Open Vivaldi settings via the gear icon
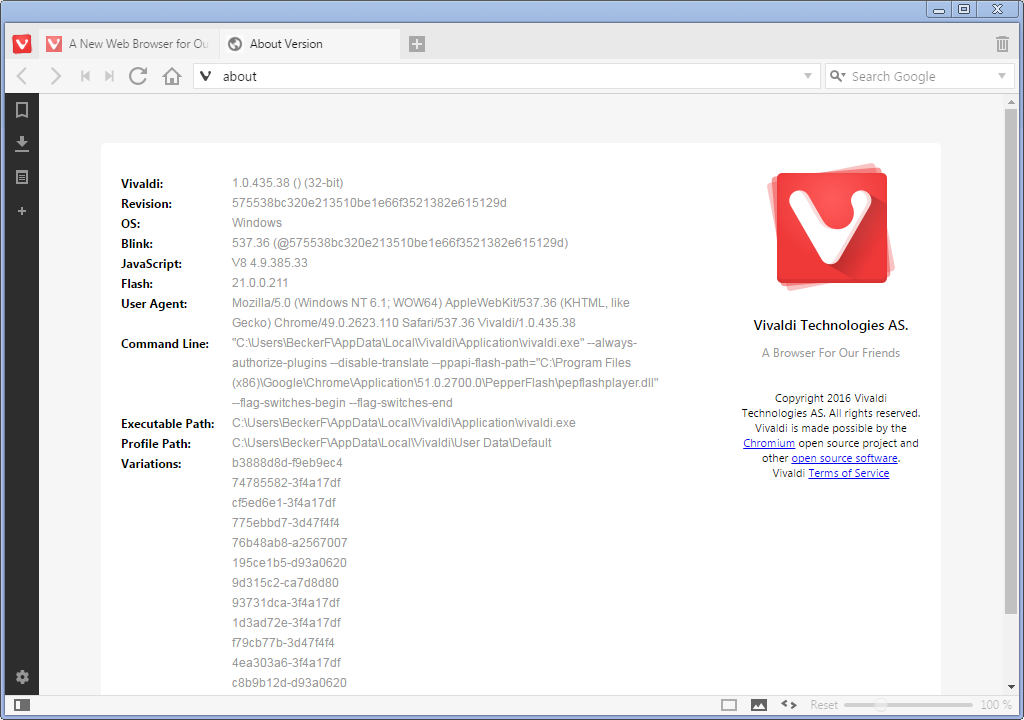The height and width of the screenshot is (720, 1024). pos(22,677)
